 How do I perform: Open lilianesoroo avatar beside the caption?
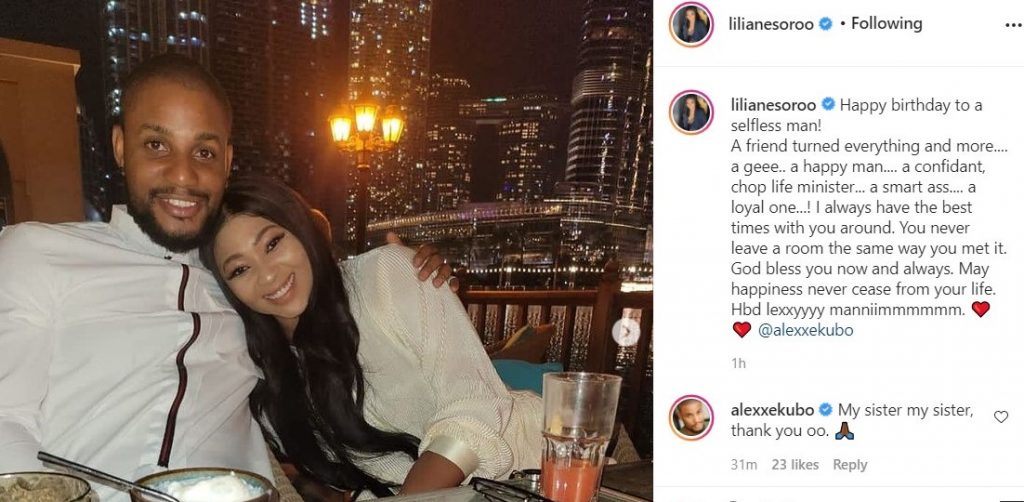[x=692, y=112]
